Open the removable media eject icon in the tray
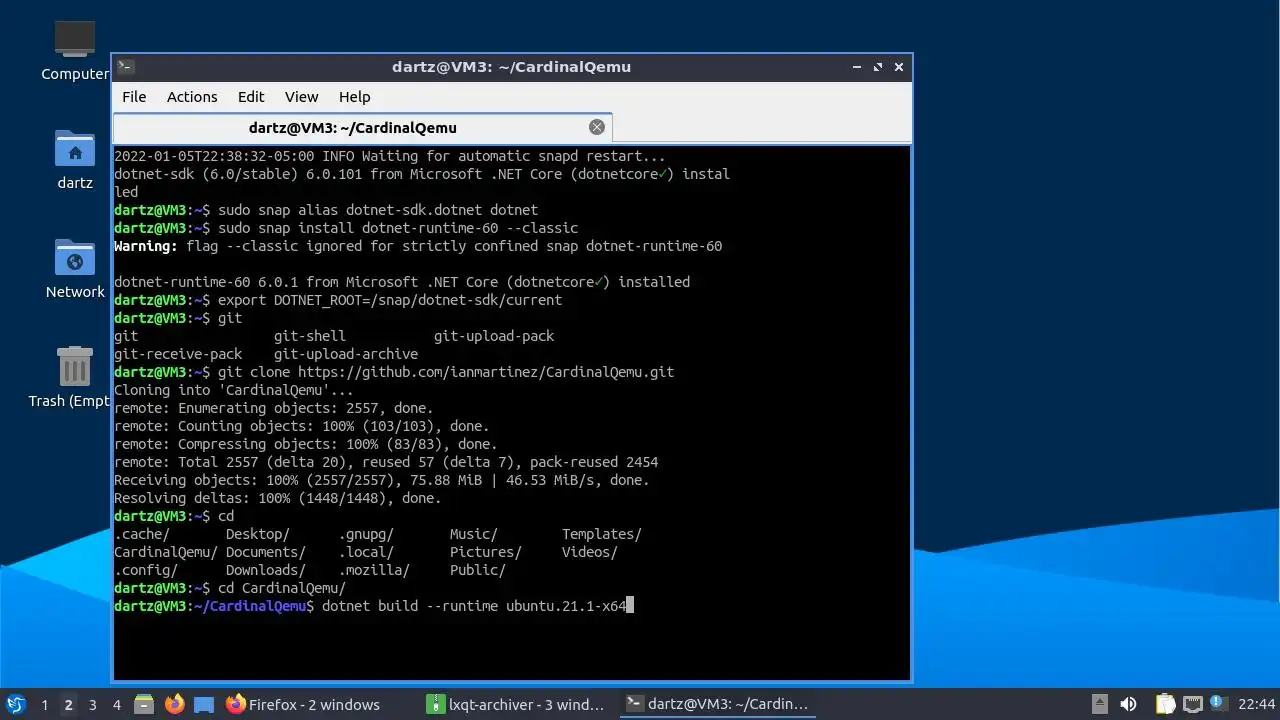The image size is (1280, 720). (1100, 704)
